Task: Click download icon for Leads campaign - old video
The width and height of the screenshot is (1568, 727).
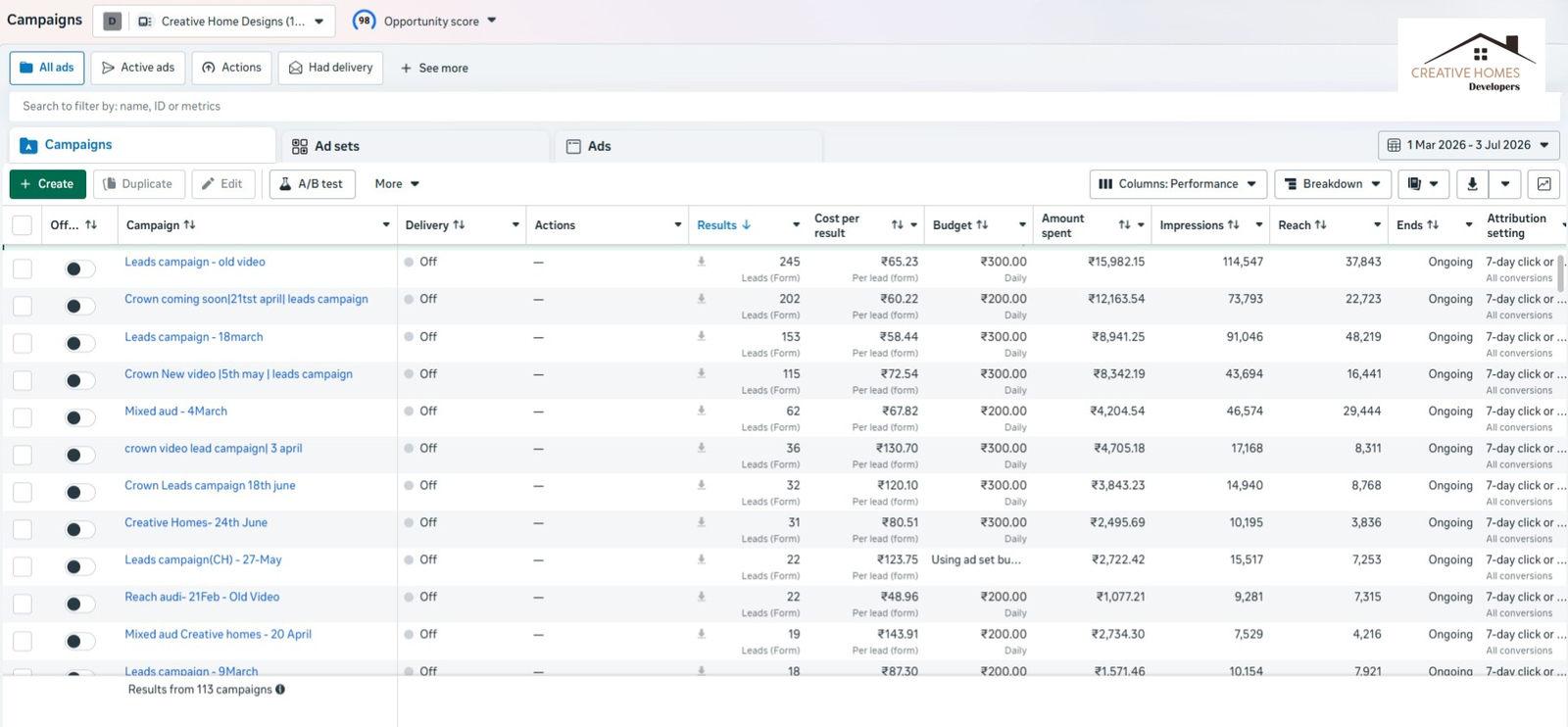Action: (x=702, y=262)
